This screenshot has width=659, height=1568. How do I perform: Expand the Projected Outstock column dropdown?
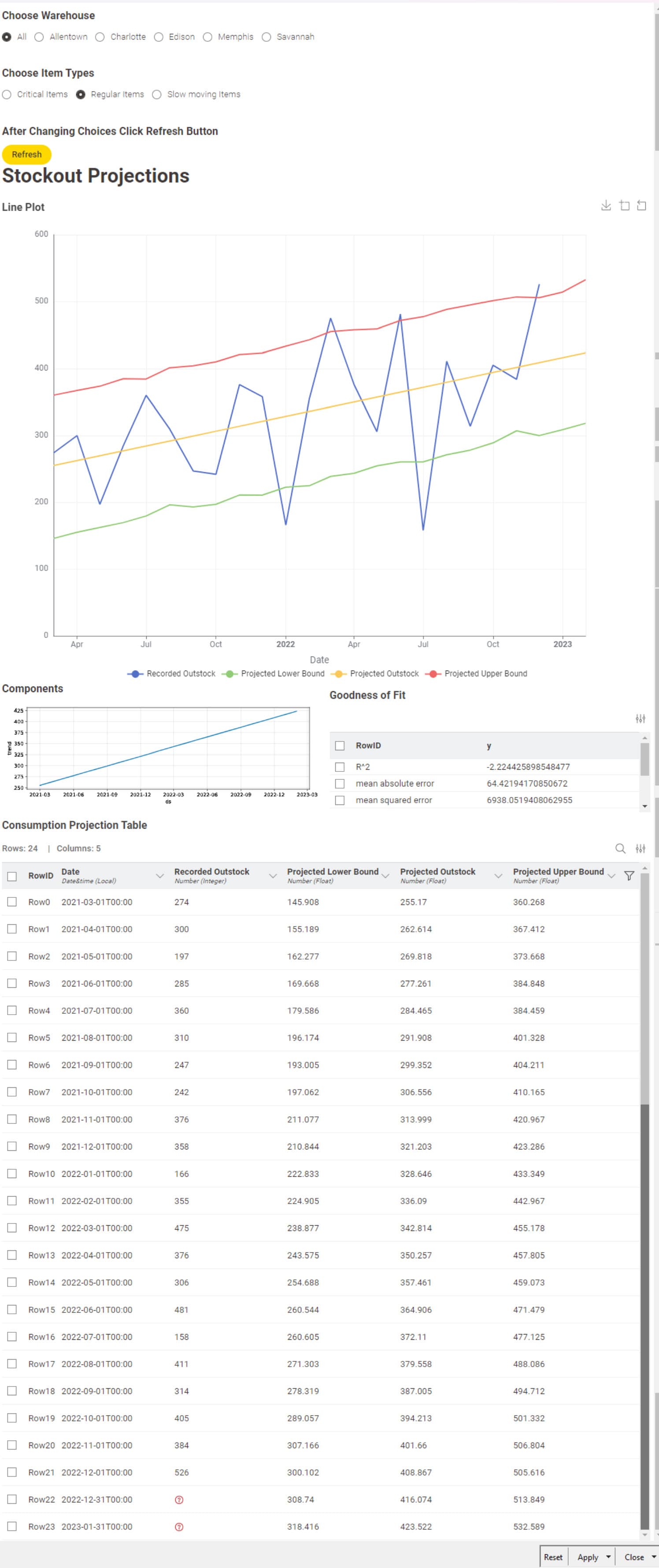coord(498,875)
